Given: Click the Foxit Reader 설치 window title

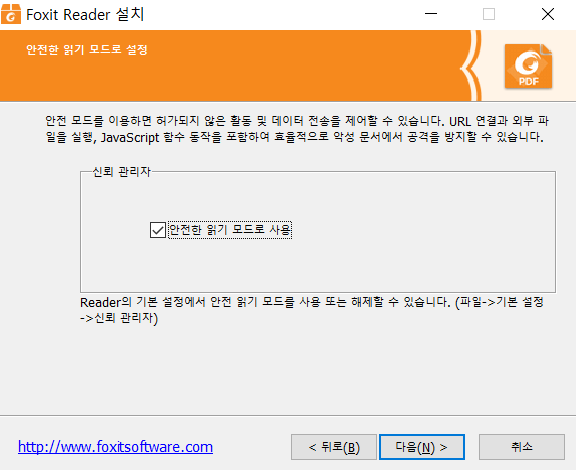Looking at the screenshot, I should pos(85,15).
